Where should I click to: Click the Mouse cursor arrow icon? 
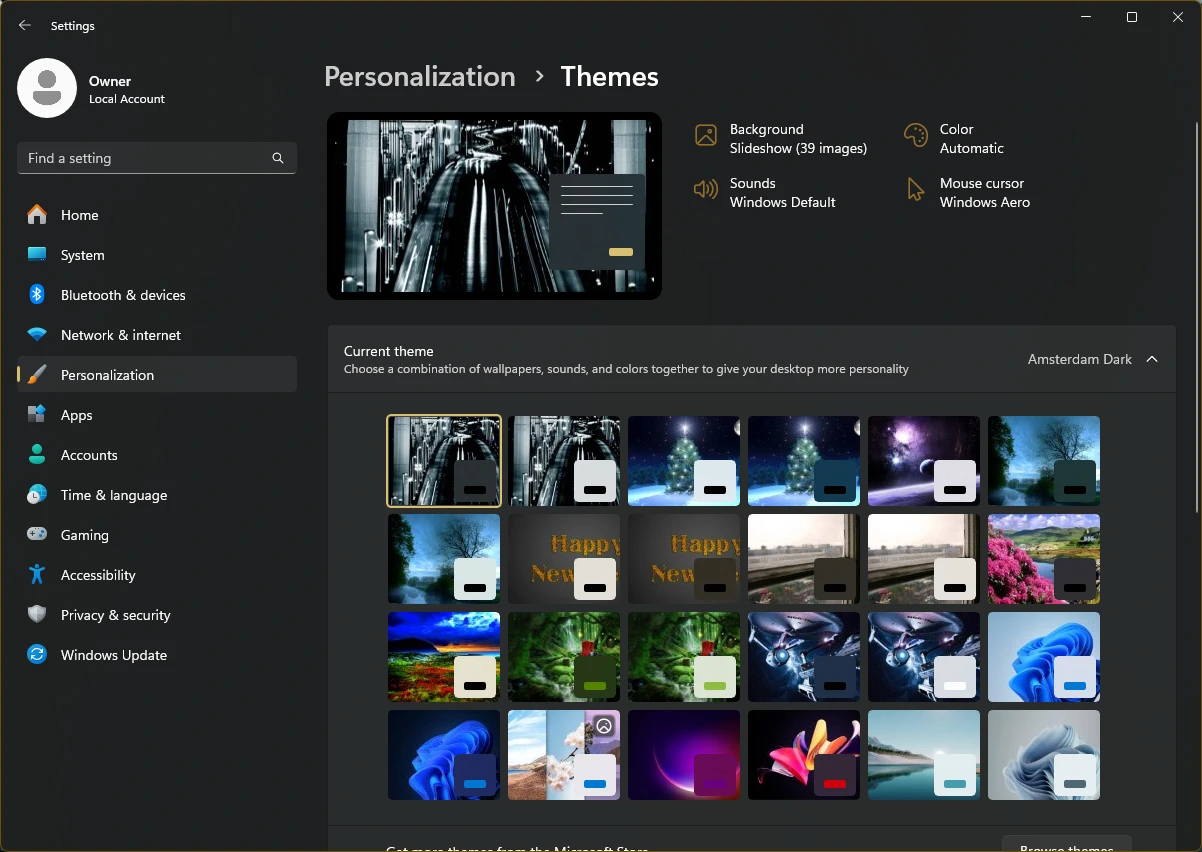(x=915, y=190)
